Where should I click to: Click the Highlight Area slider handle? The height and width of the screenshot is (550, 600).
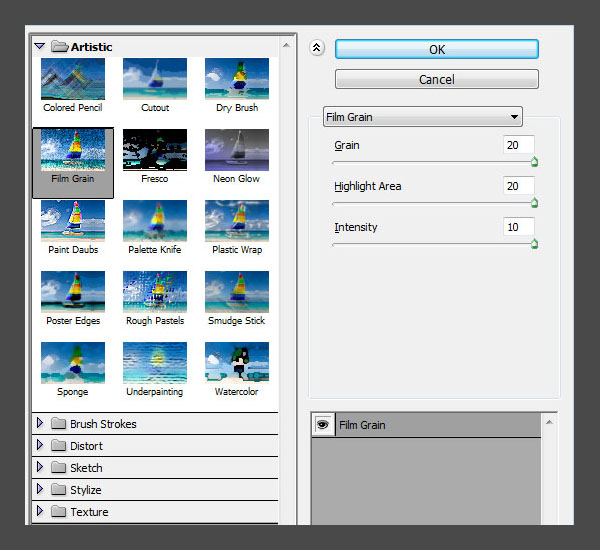(x=535, y=203)
